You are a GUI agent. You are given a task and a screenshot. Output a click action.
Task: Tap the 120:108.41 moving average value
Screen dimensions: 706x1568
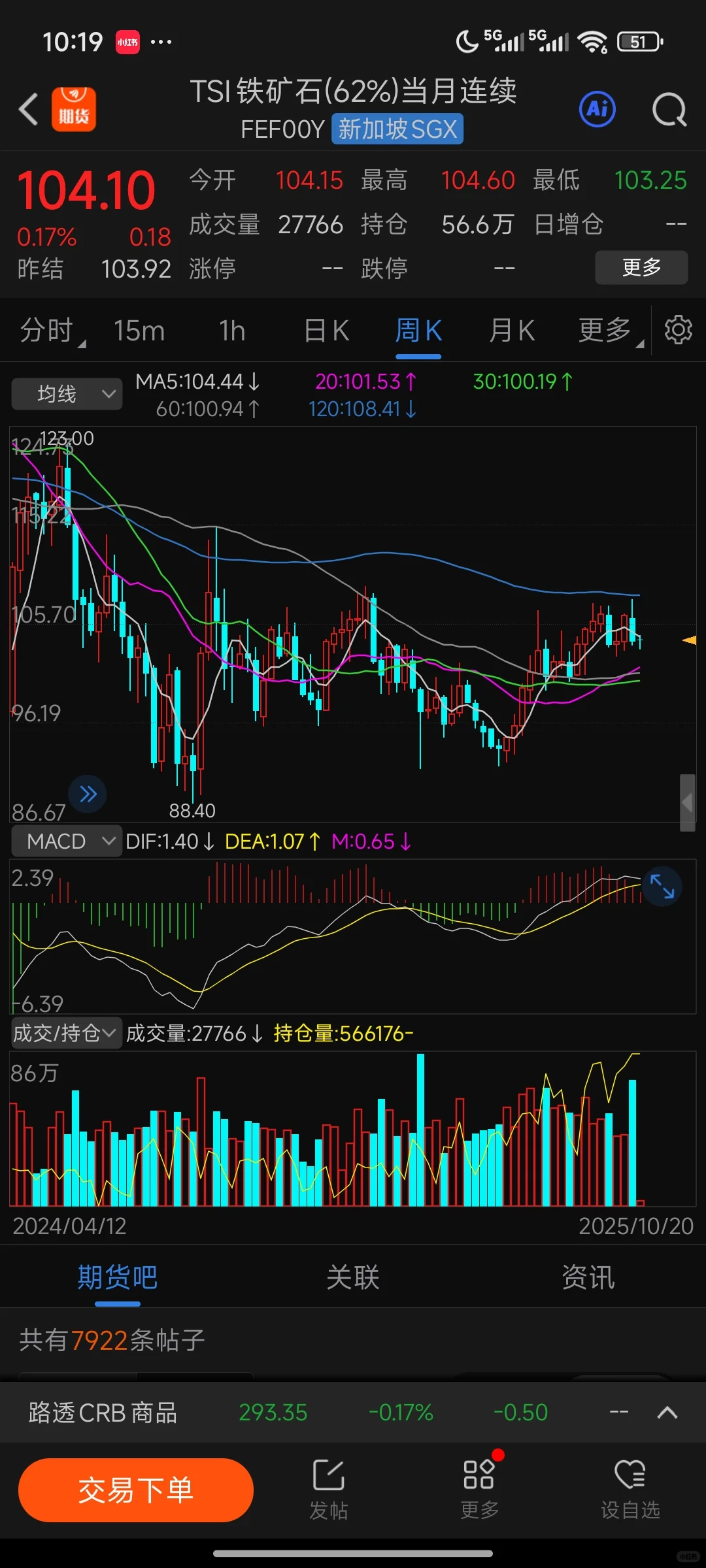pos(363,410)
